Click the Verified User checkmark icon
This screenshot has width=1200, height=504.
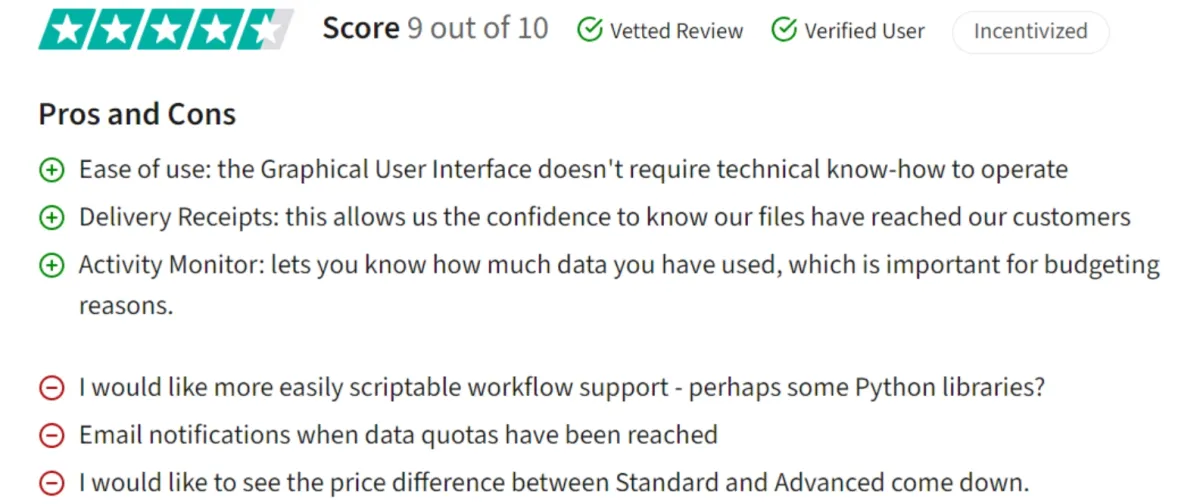coord(784,31)
